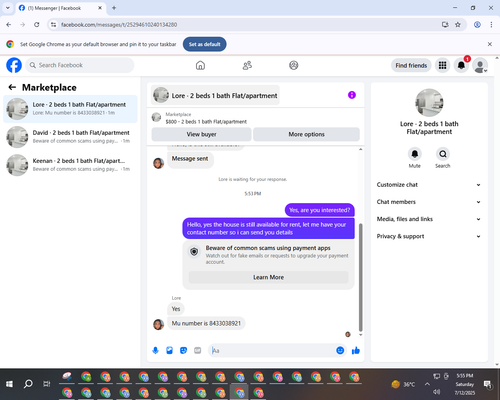Open Task View on taskbar
This screenshot has height=400, width=500.
(x=47, y=384)
